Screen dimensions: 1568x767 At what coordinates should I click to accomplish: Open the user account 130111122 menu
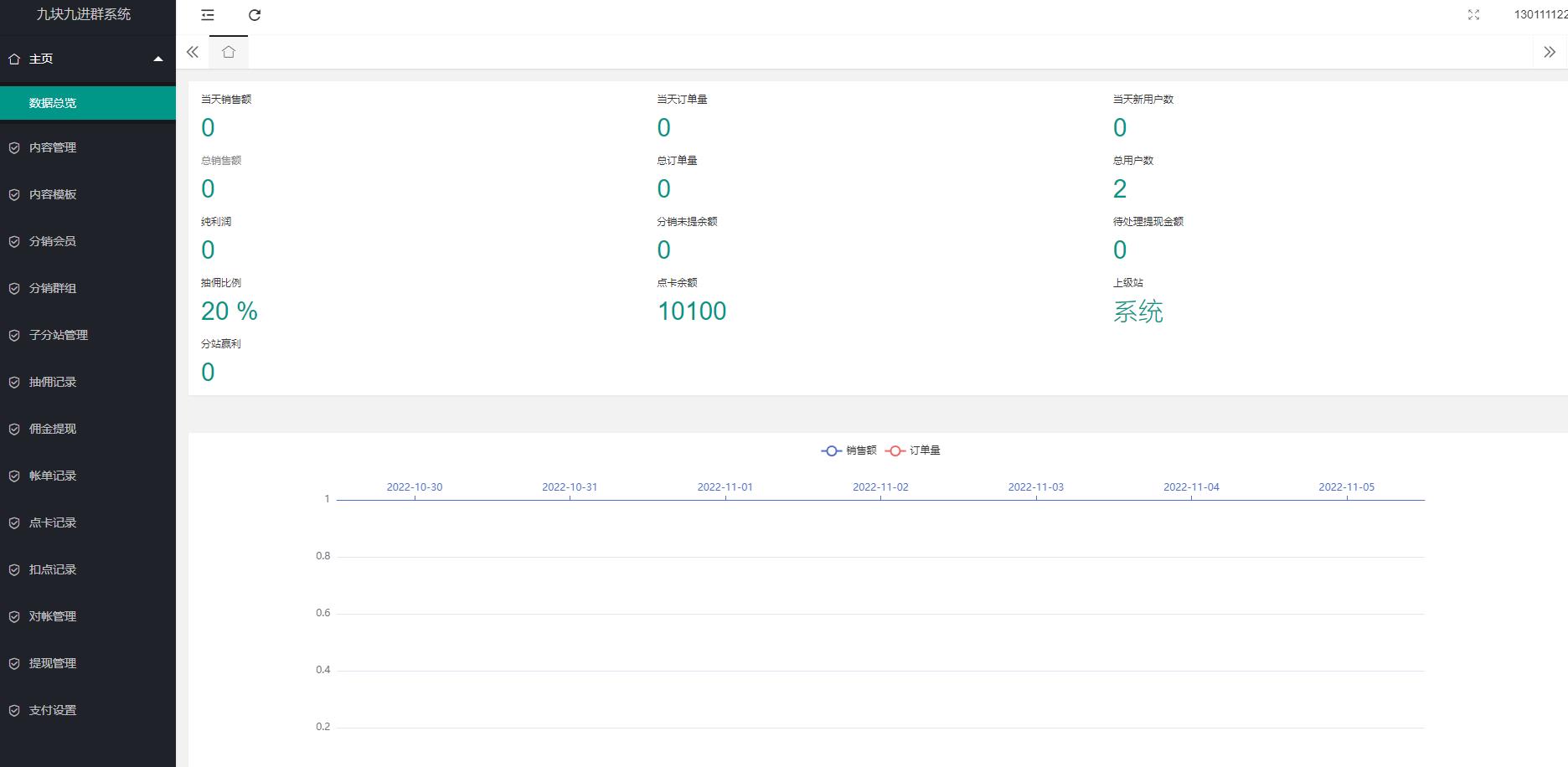click(1540, 14)
